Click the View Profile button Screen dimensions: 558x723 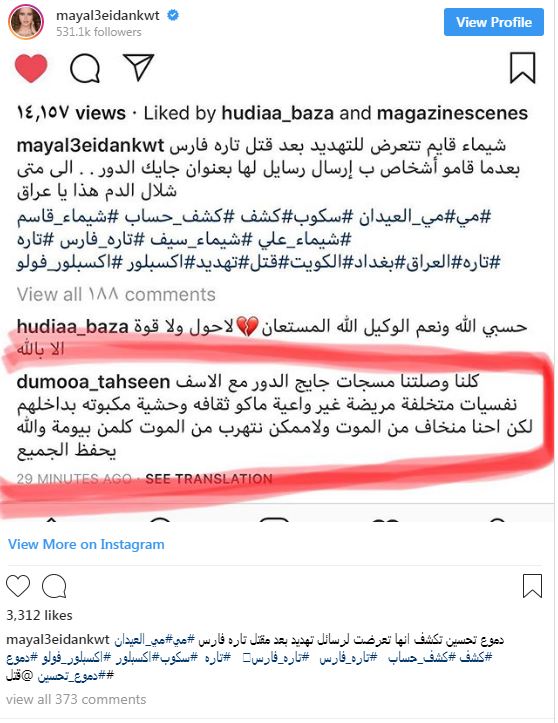coord(494,22)
